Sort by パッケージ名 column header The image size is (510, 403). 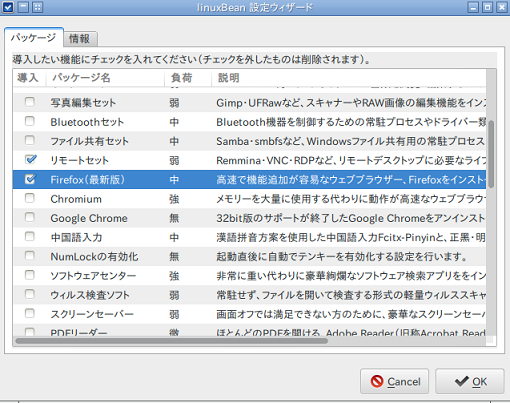pyautogui.click(x=105, y=78)
